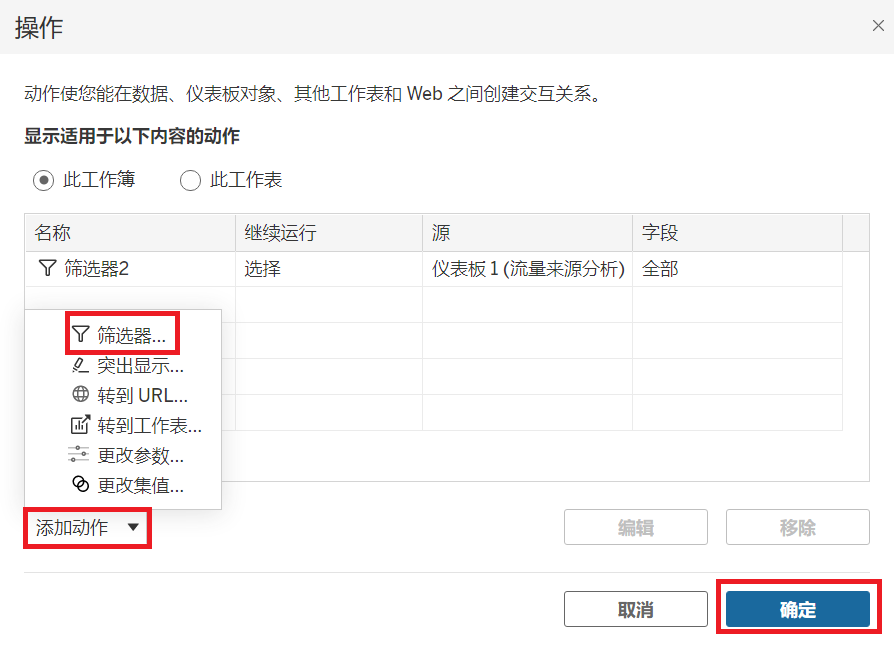Click the 继续运行 column header

[x=329, y=233]
